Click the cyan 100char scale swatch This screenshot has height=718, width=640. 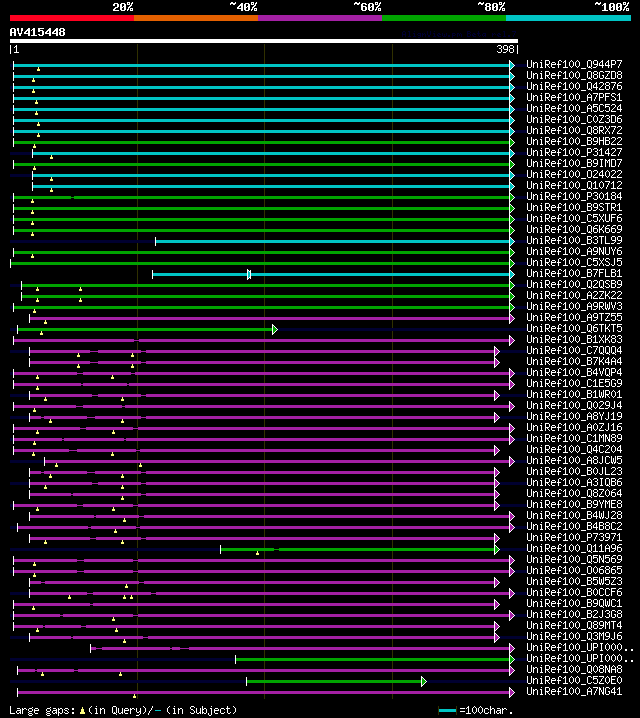click(447, 710)
